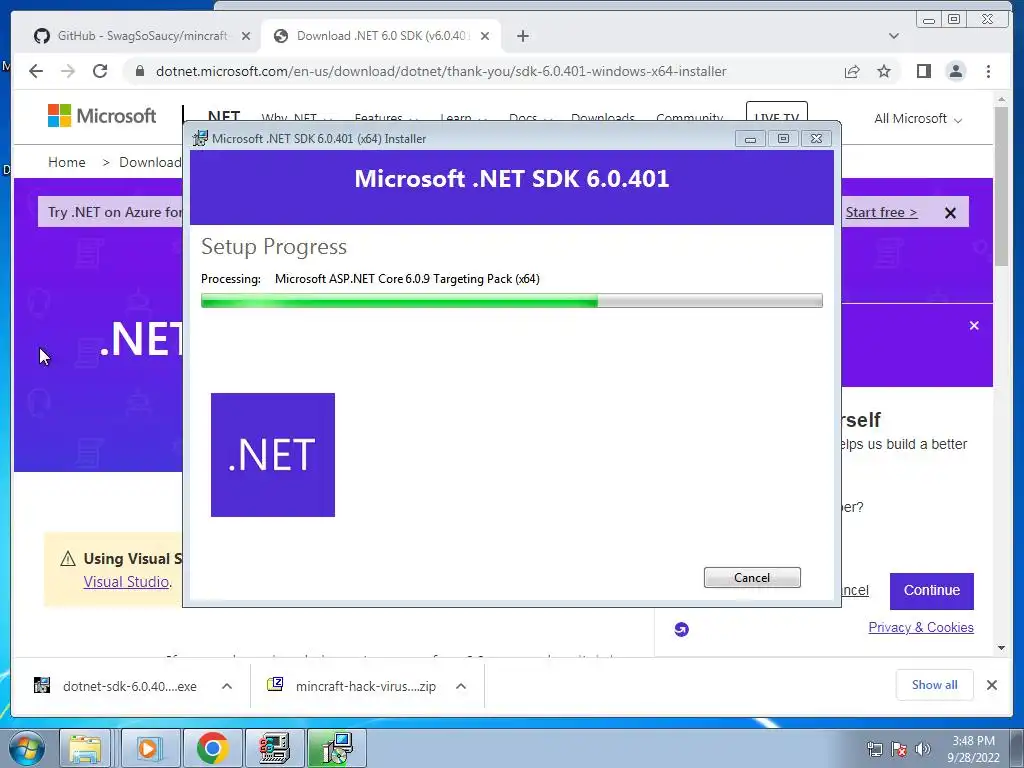Select the Download .NET 6.0 SDK tab

[x=381, y=36]
